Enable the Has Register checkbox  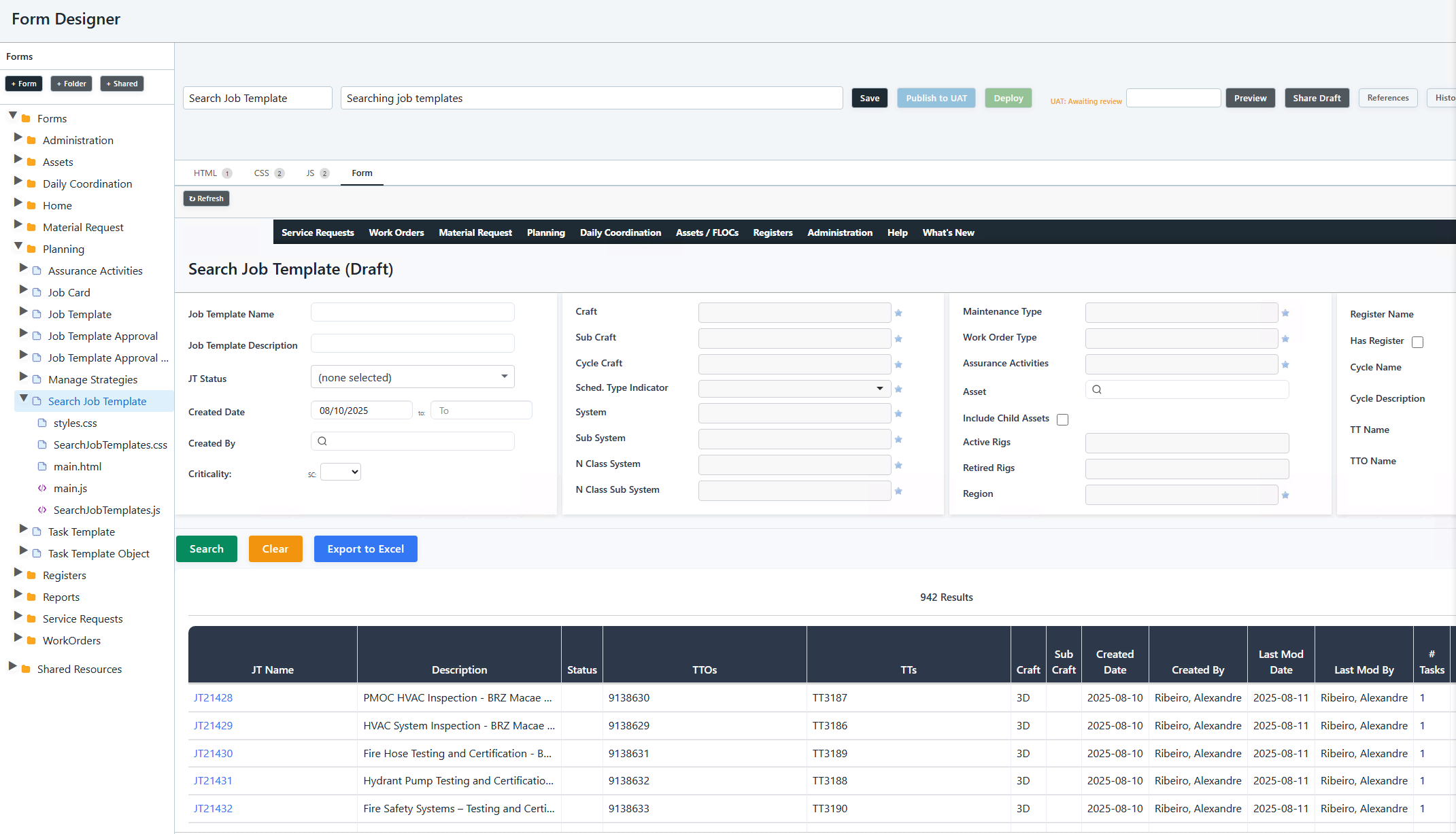click(x=1417, y=342)
